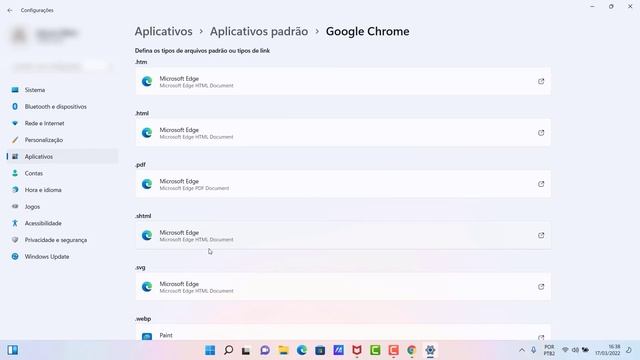The height and width of the screenshot is (360, 640).
Task: Click the Settings gear on the taskbar
Action: coord(430,350)
